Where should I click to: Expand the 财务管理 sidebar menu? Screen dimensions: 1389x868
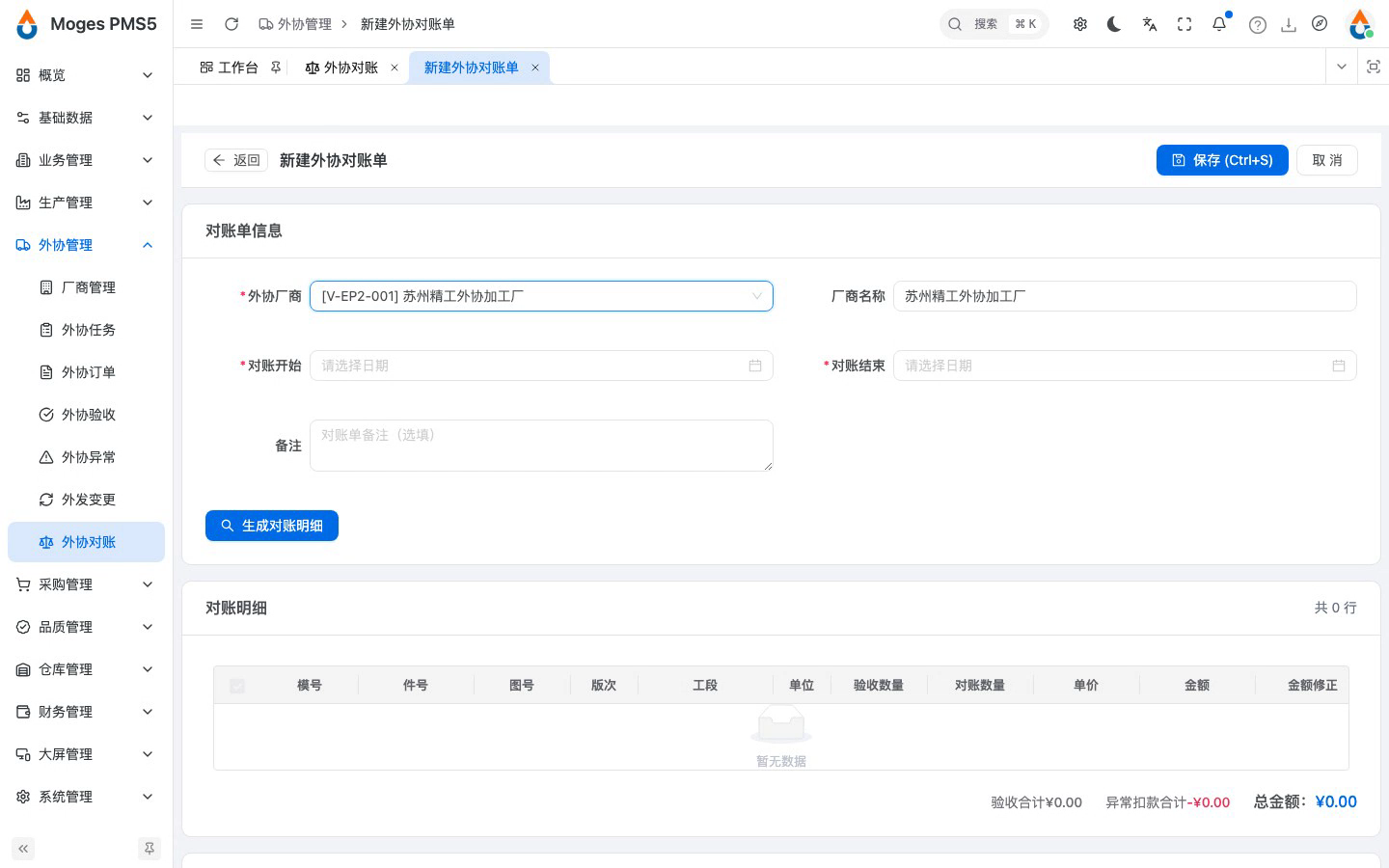click(x=86, y=712)
